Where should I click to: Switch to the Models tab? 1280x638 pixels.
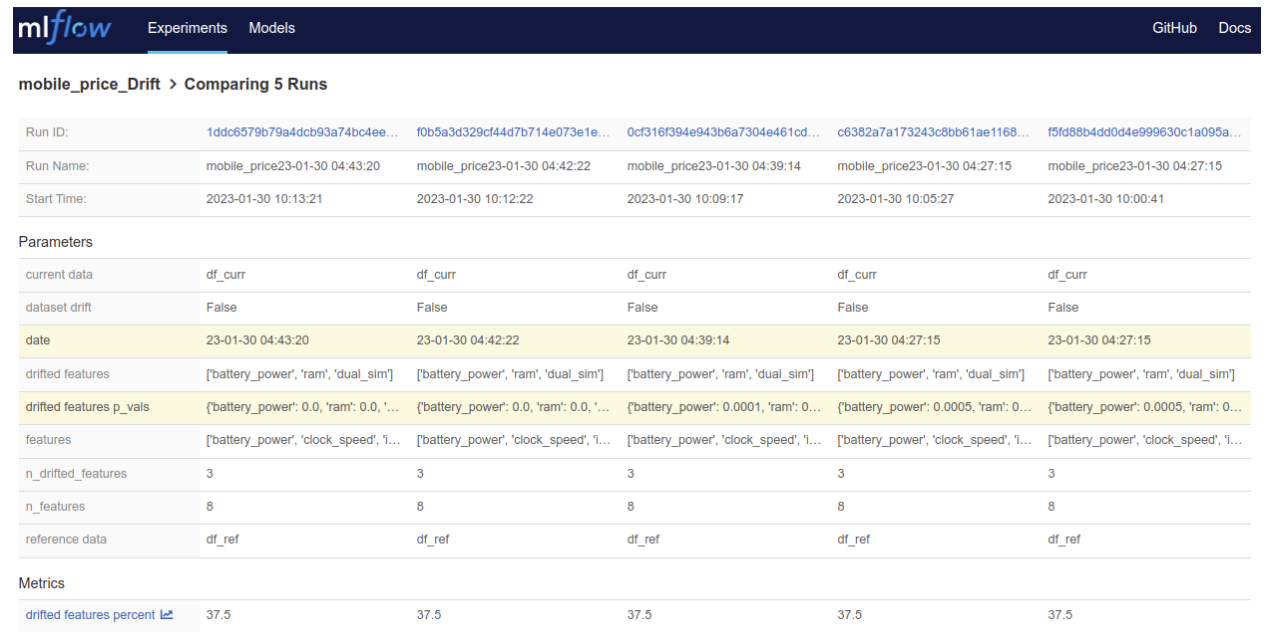click(272, 28)
